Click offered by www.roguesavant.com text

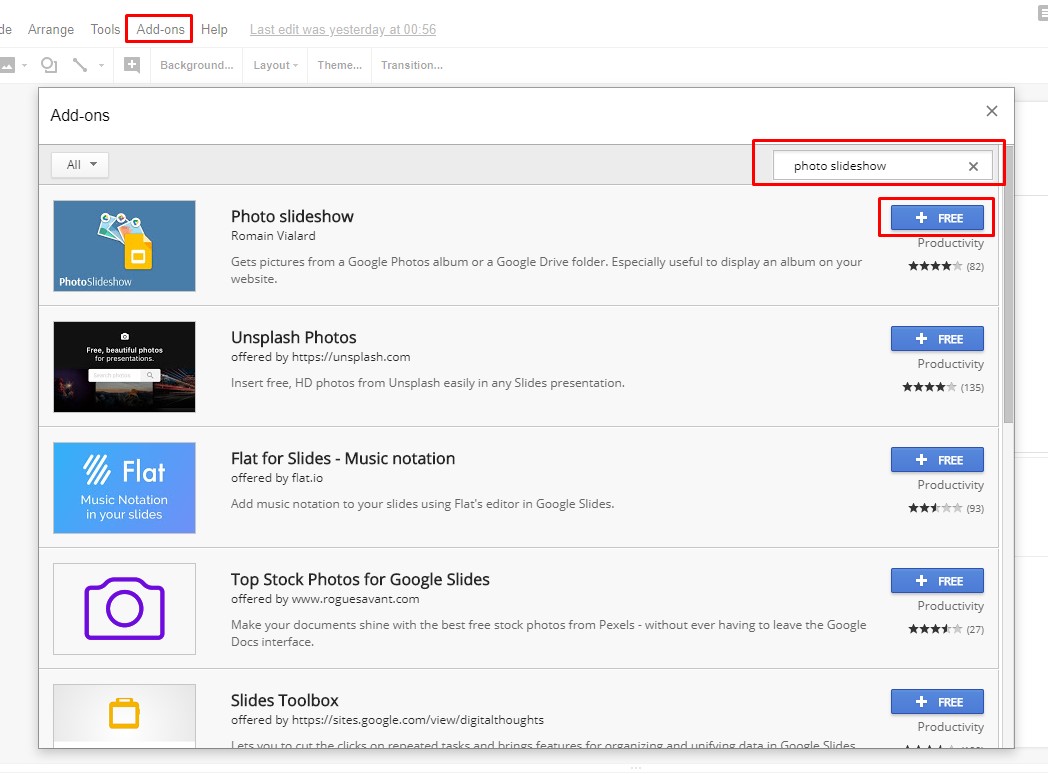(325, 599)
